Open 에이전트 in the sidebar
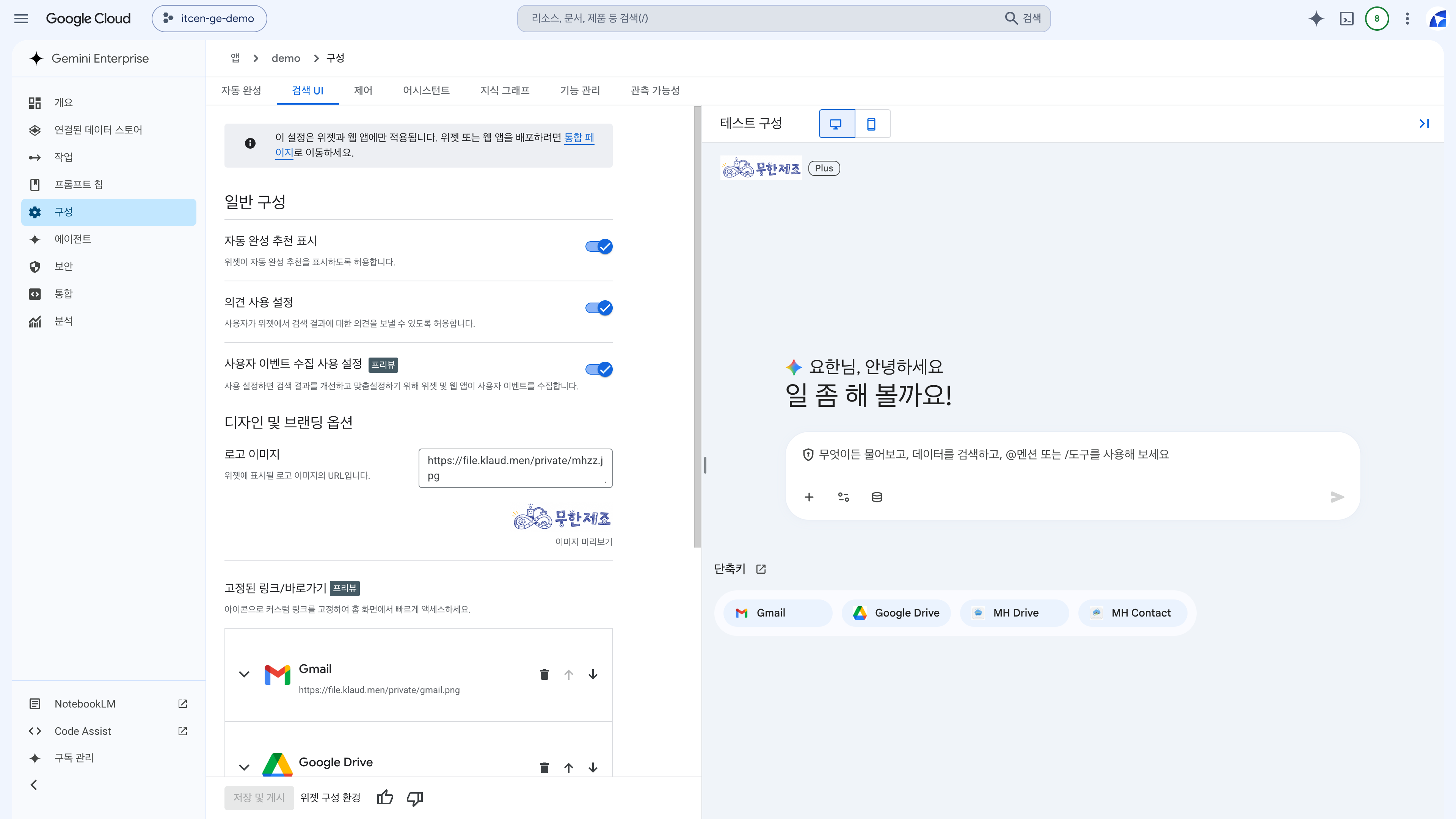1456x819 pixels. coord(108,239)
